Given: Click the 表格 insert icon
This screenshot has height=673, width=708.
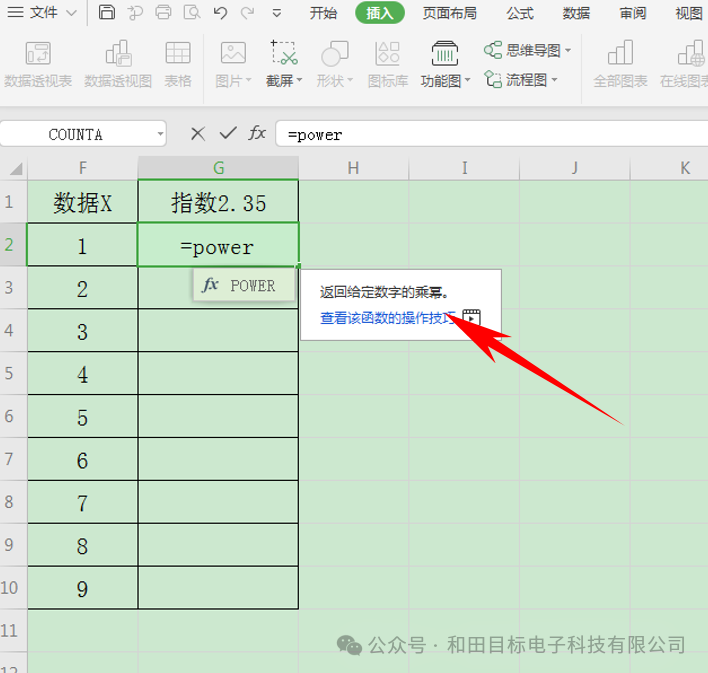Looking at the screenshot, I should (x=178, y=53).
